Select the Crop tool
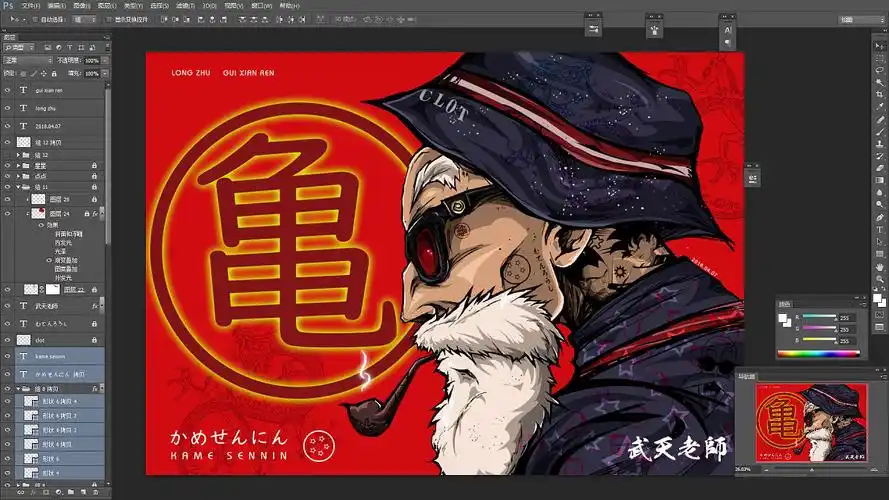 [x=879, y=95]
